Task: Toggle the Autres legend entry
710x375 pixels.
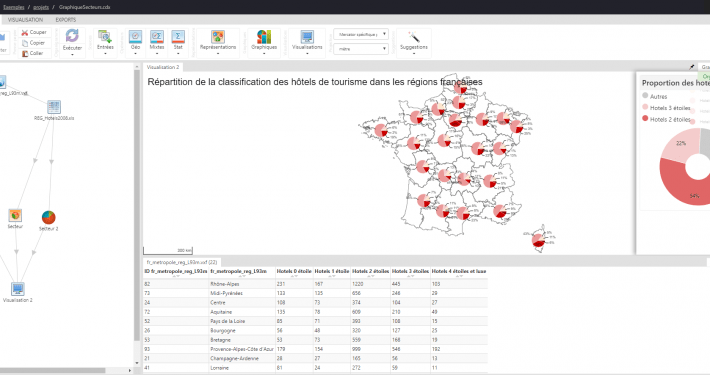Action: point(654,96)
